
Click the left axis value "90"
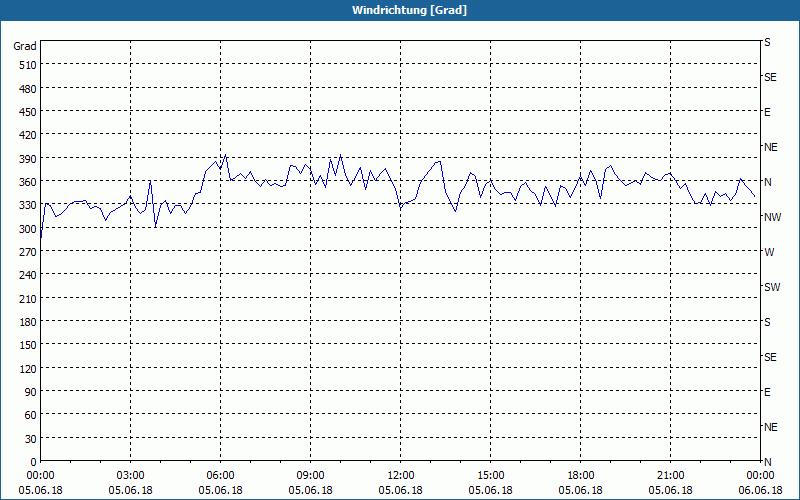[x=31, y=392]
